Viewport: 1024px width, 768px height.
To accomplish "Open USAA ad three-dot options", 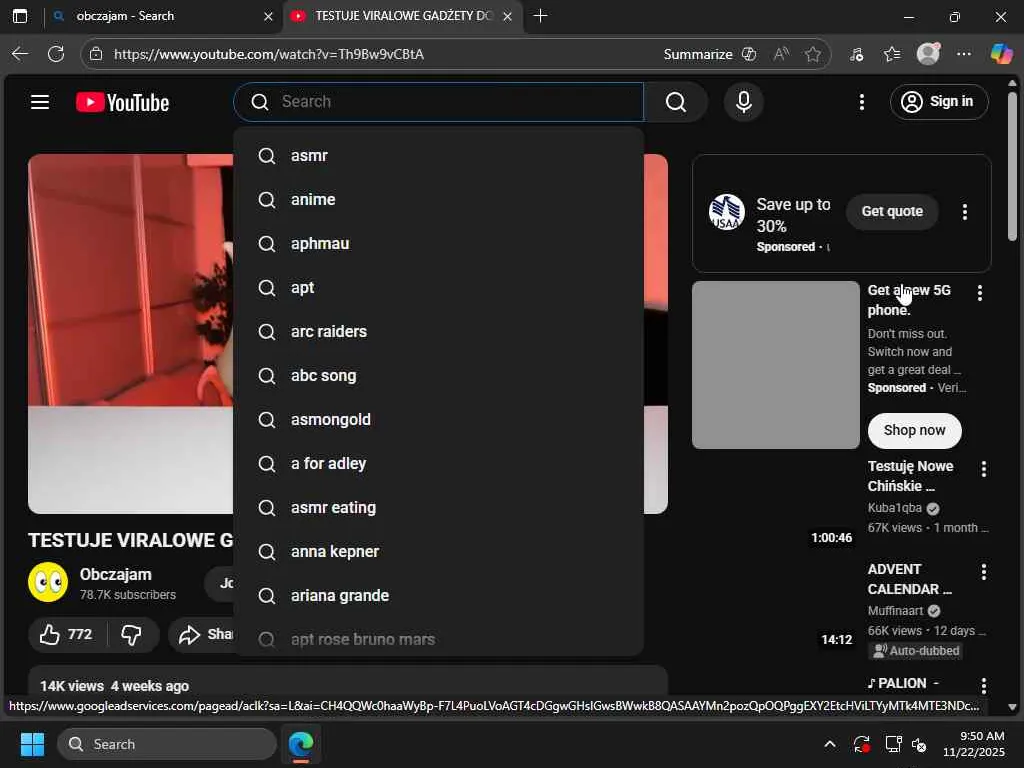I will [x=965, y=212].
